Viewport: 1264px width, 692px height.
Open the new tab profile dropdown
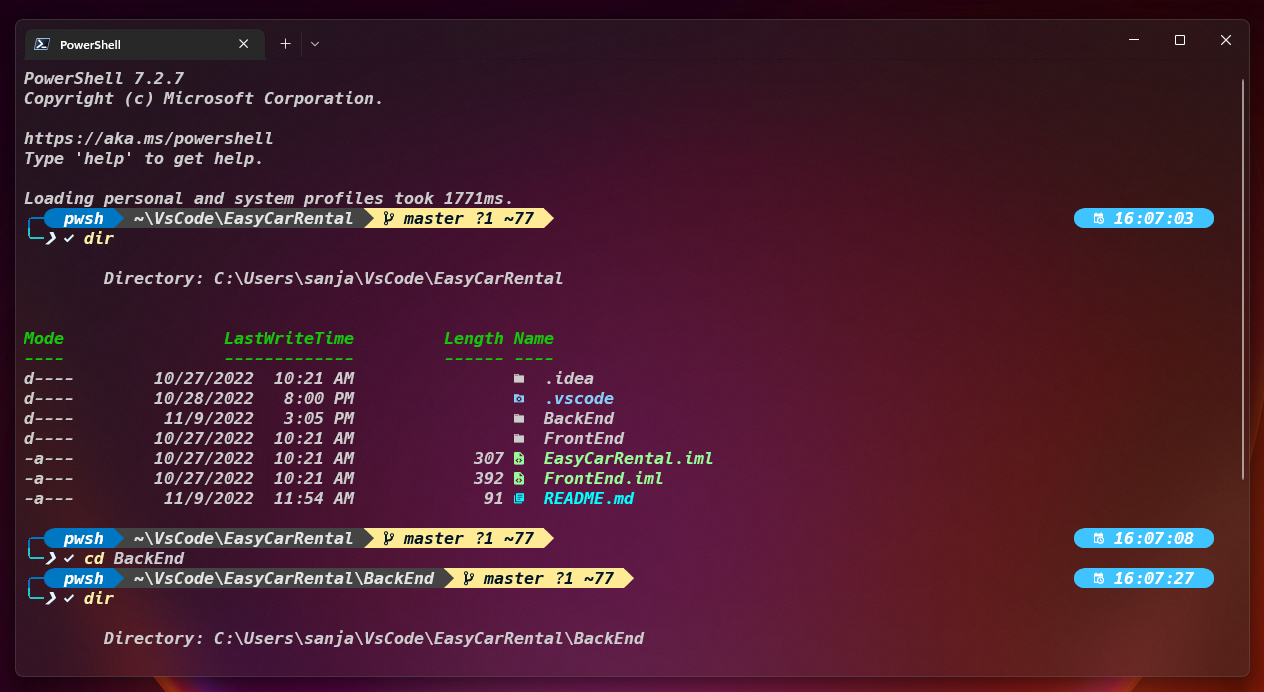[315, 44]
